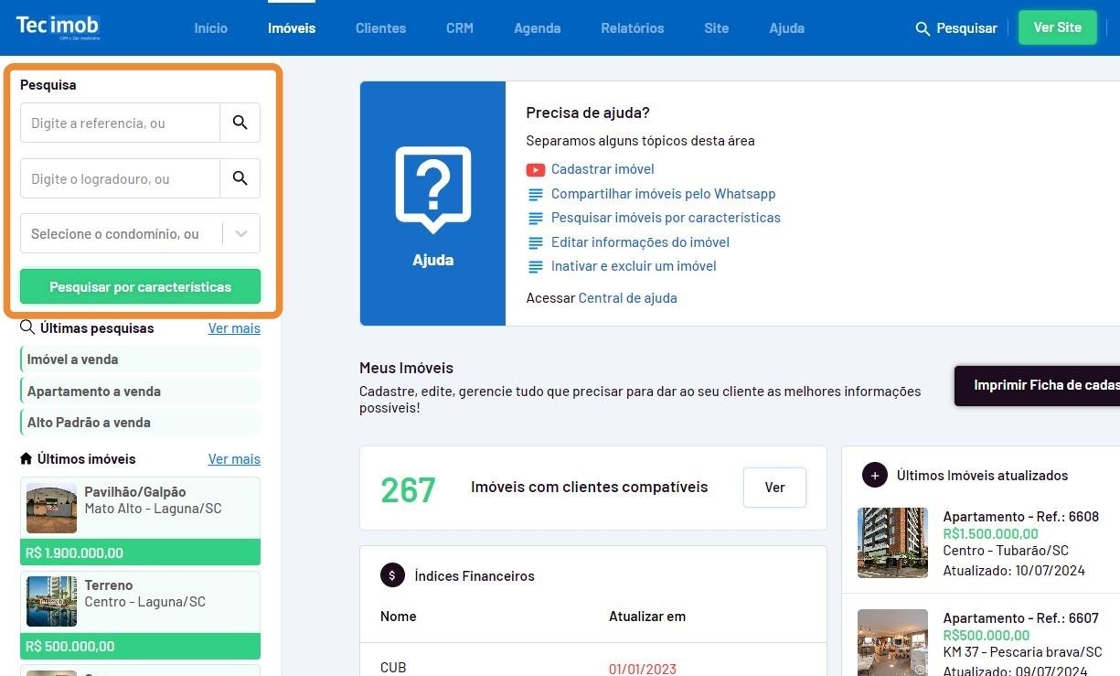Screen dimensions: 1120x676
Task: Open the Pavilhão/Galpão property thumbnail
Action: pos(52,509)
